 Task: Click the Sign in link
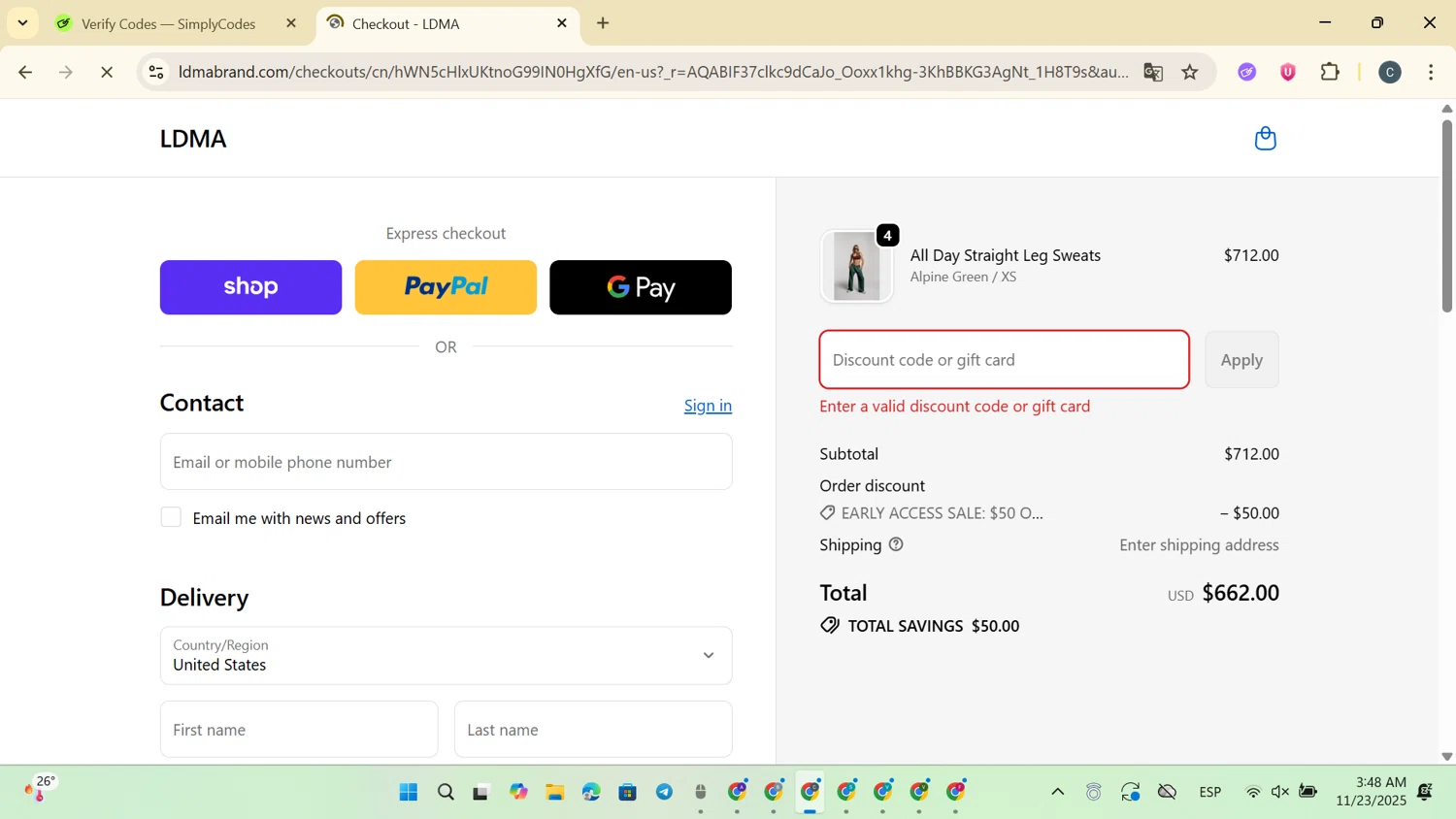click(708, 406)
